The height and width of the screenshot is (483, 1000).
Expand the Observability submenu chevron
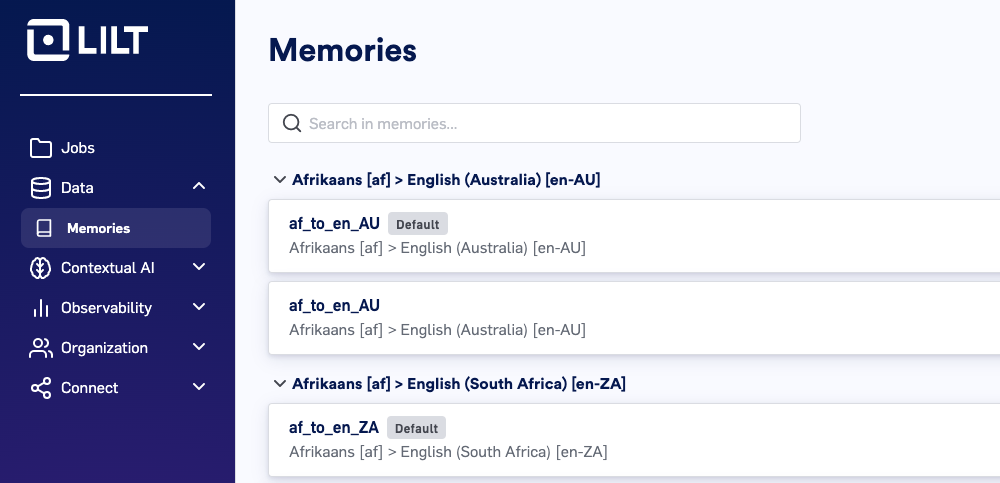(199, 307)
